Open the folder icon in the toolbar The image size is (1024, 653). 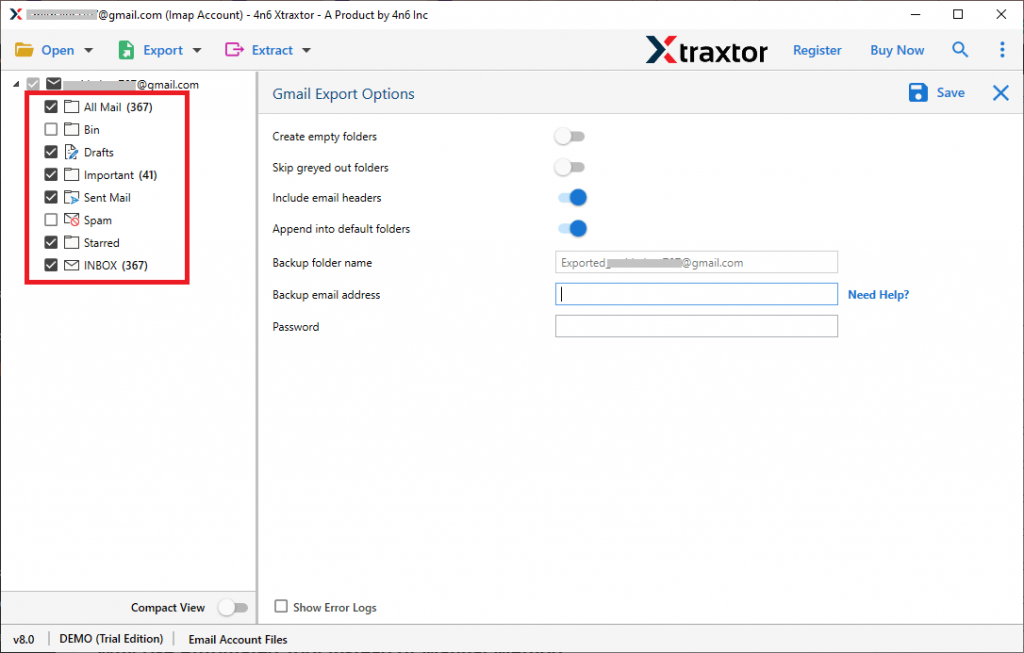coord(24,50)
